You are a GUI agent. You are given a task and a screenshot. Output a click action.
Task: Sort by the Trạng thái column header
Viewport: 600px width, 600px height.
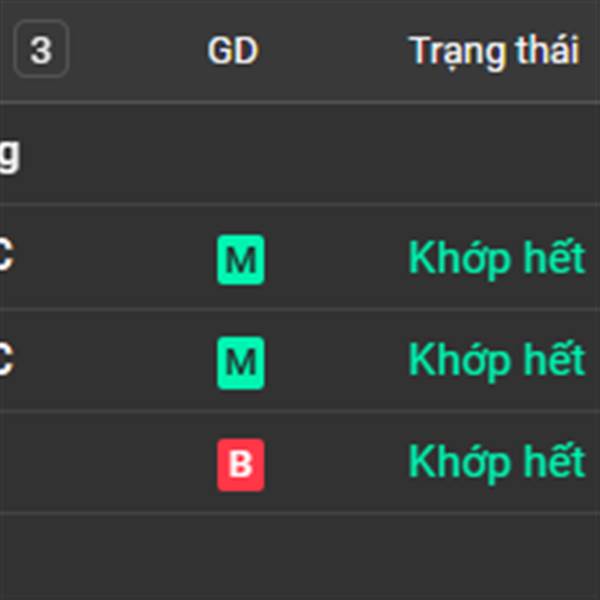click(494, 51)
